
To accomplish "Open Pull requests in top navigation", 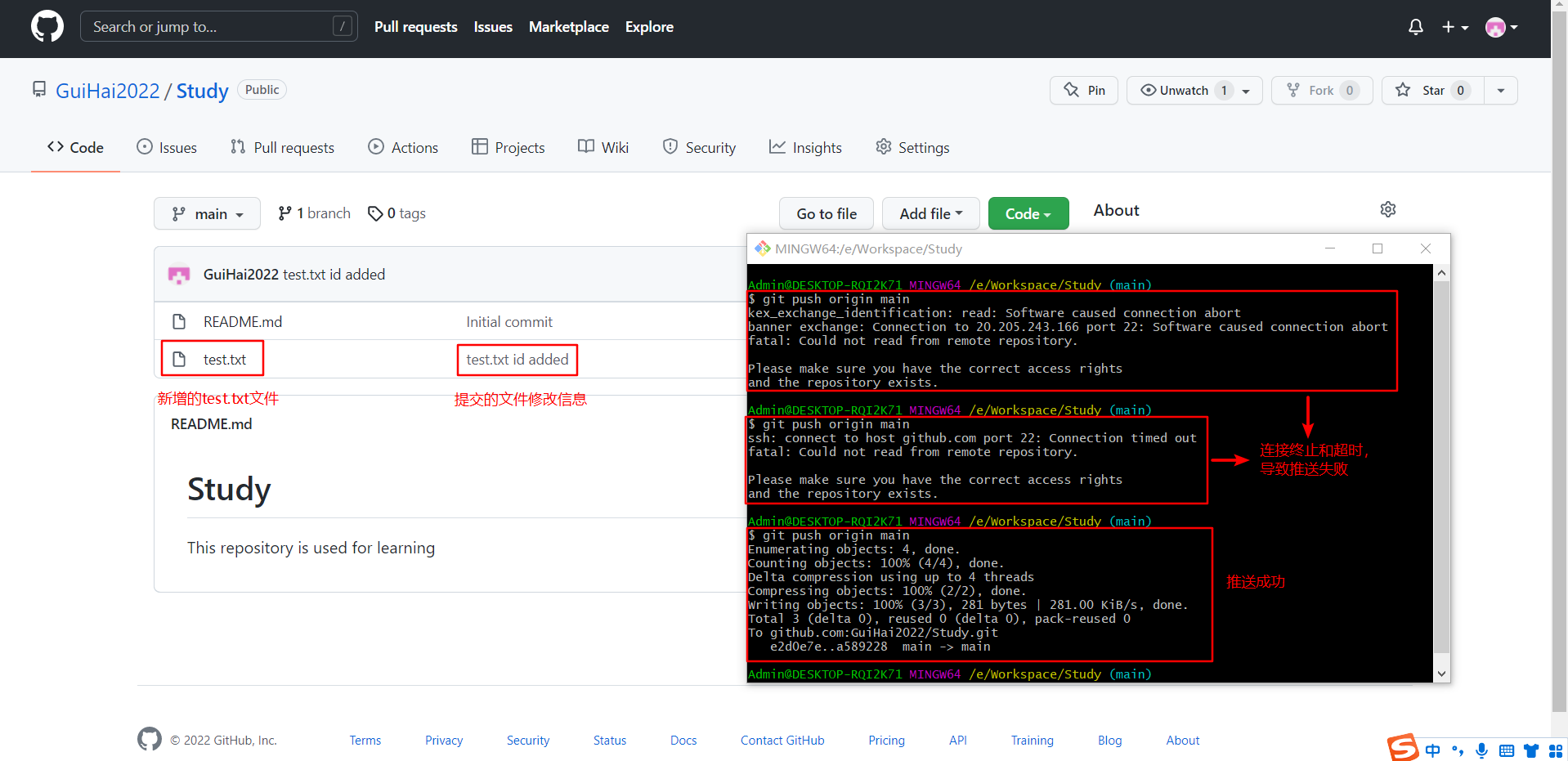I will pyautogui.click(x=415, y=27).
